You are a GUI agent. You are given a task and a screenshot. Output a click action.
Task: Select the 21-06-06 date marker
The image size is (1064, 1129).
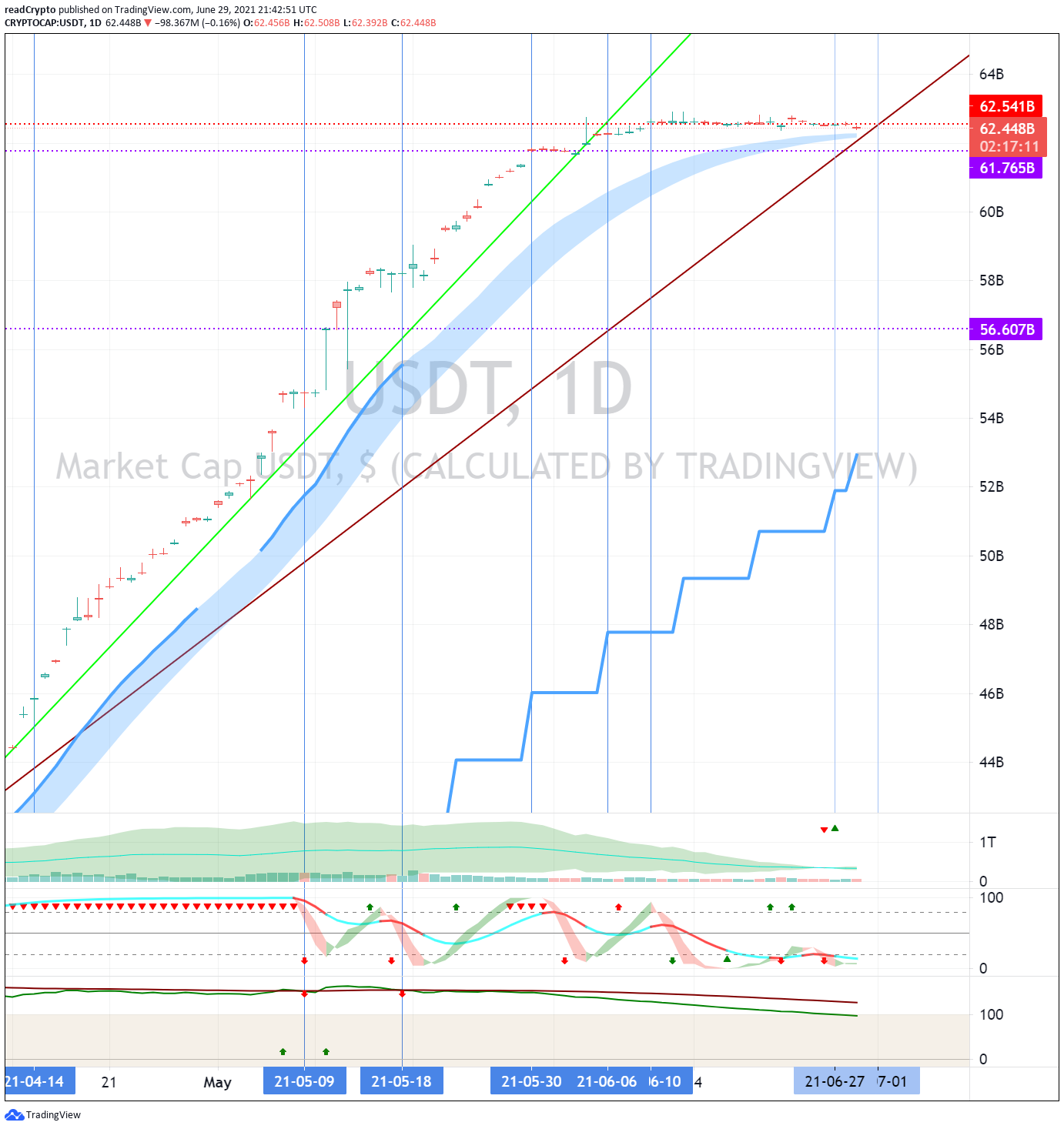coord(607,1081)
